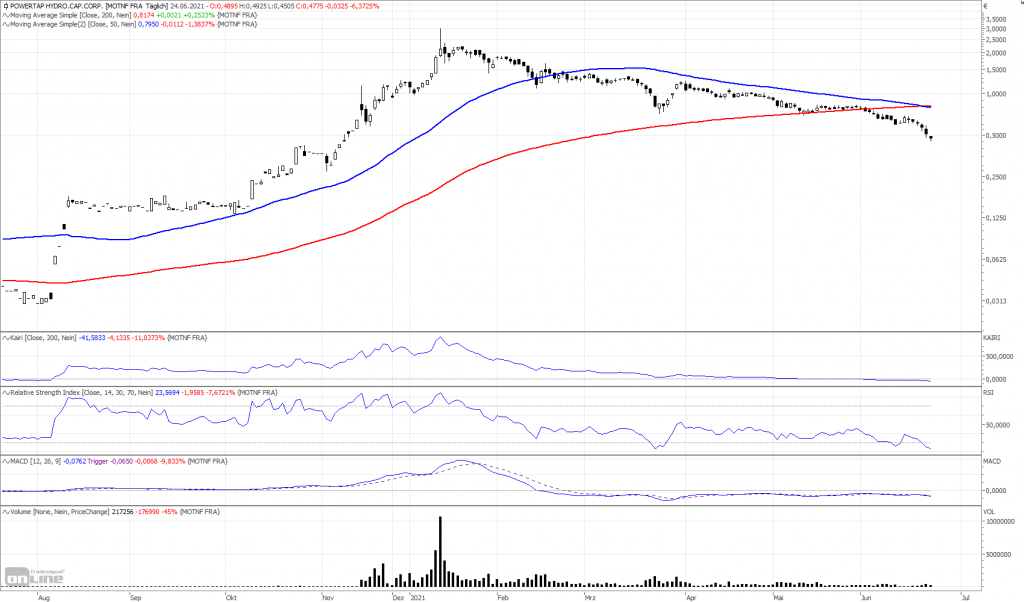Select the Moving Average Simple [Close, 200, Nein] label

pos(71,15)
